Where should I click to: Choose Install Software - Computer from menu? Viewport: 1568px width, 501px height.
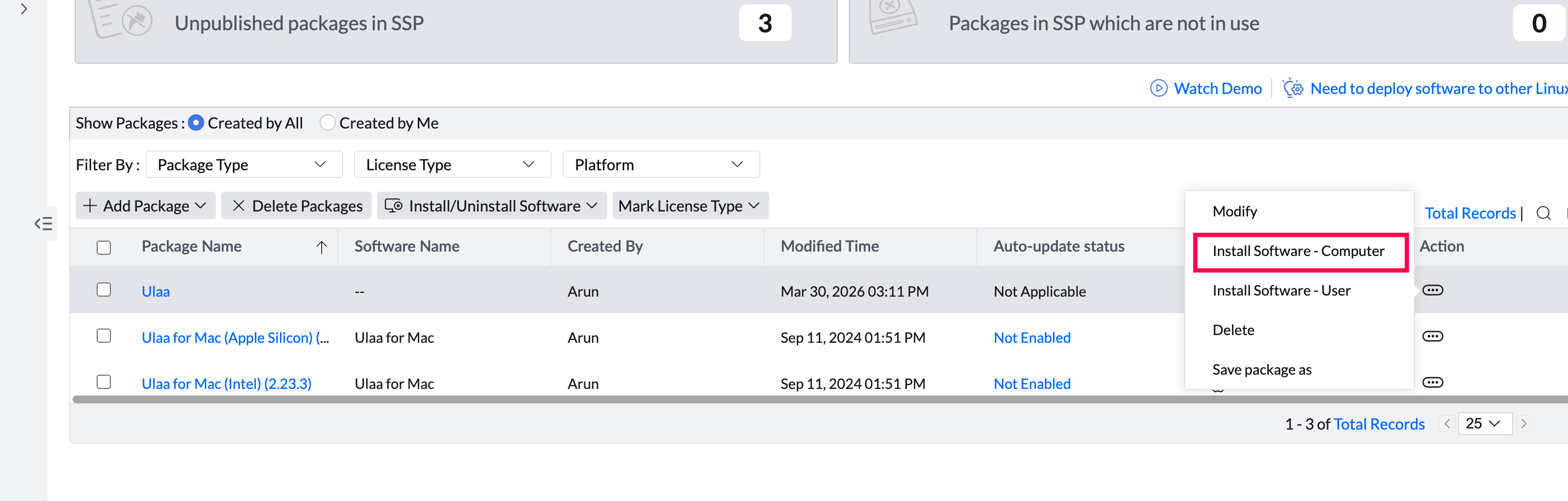pos(1298,251)
